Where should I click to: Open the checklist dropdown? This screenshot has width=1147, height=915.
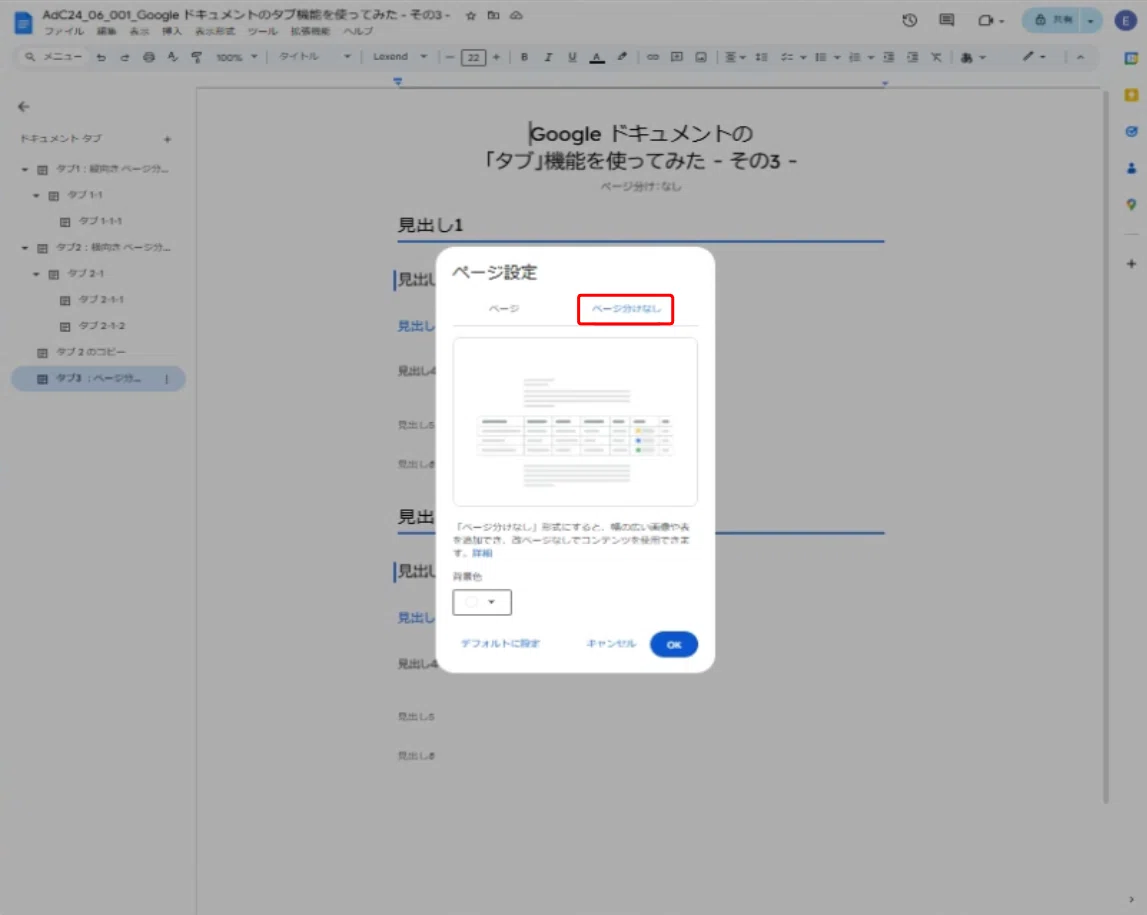click(x=792, y=57)
